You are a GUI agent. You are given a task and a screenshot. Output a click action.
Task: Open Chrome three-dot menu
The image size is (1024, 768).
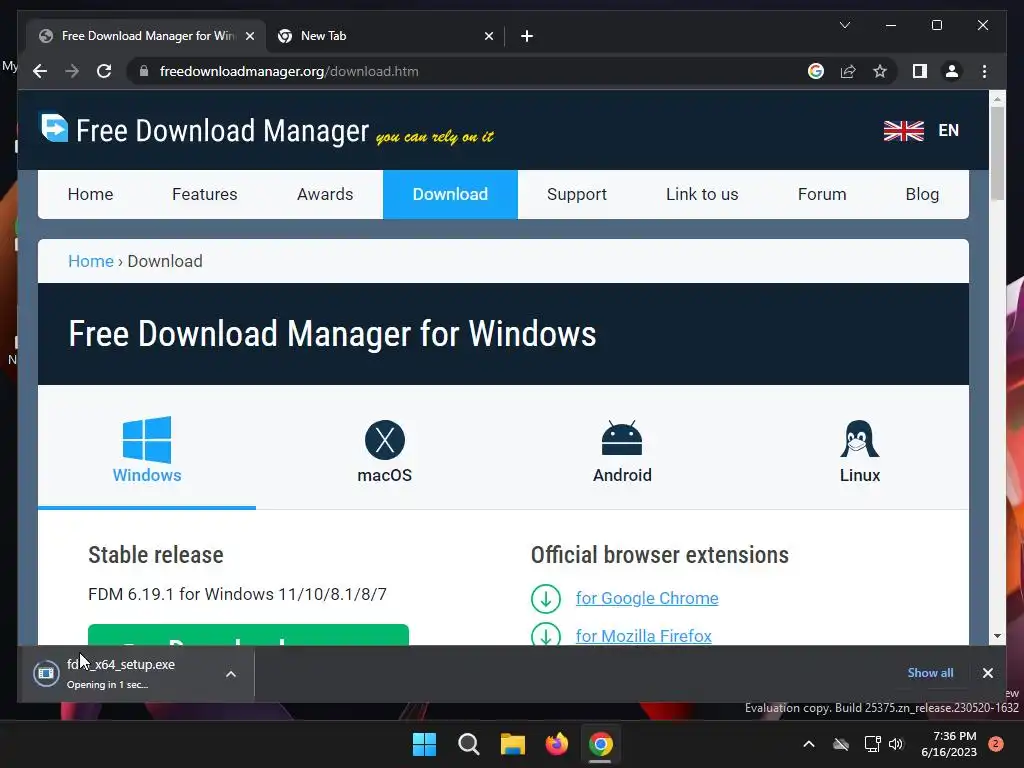tap(984, 71)
